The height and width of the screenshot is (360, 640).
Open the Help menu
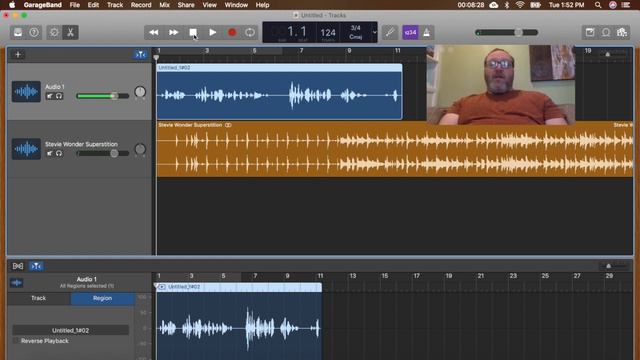(x=262, y=5)
